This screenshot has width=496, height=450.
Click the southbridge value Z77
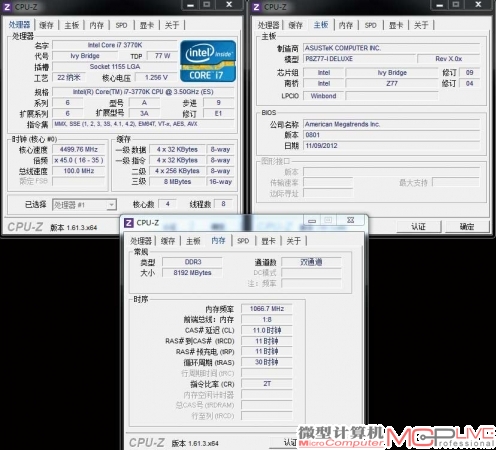pyautogui.click(x=392, y=83)
